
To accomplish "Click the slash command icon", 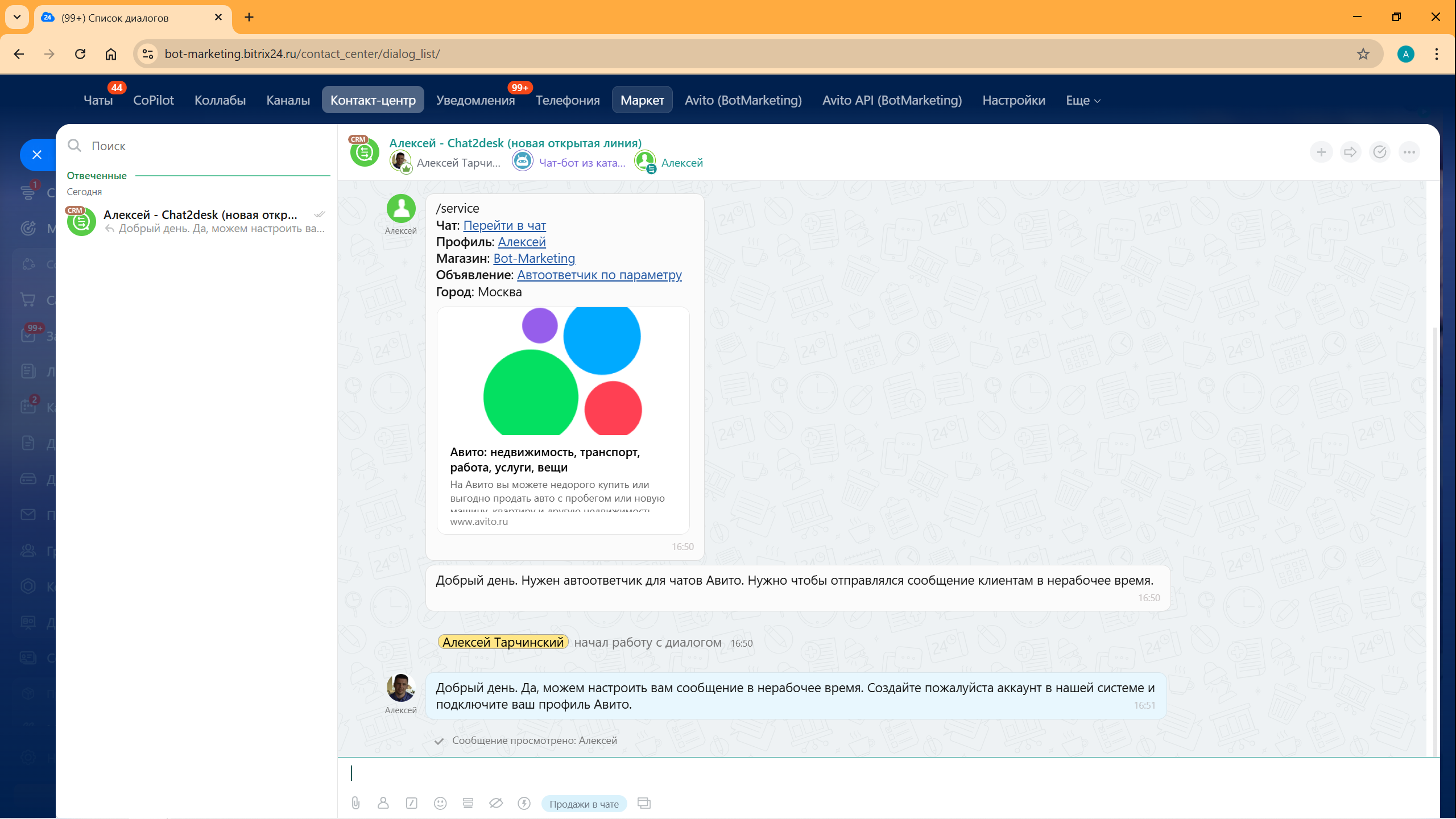I will (411, 803).
